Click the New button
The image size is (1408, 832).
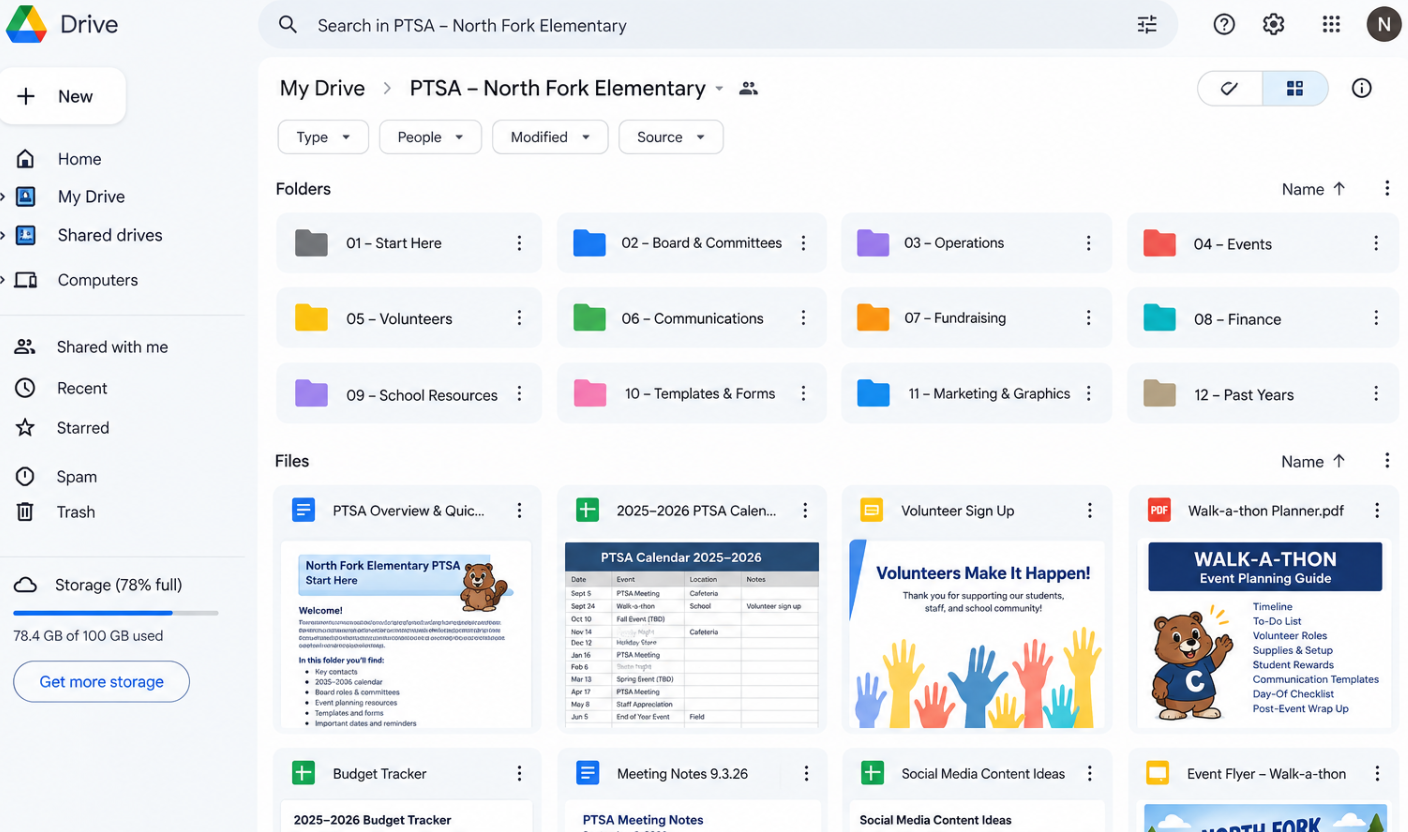pos(62,96)
